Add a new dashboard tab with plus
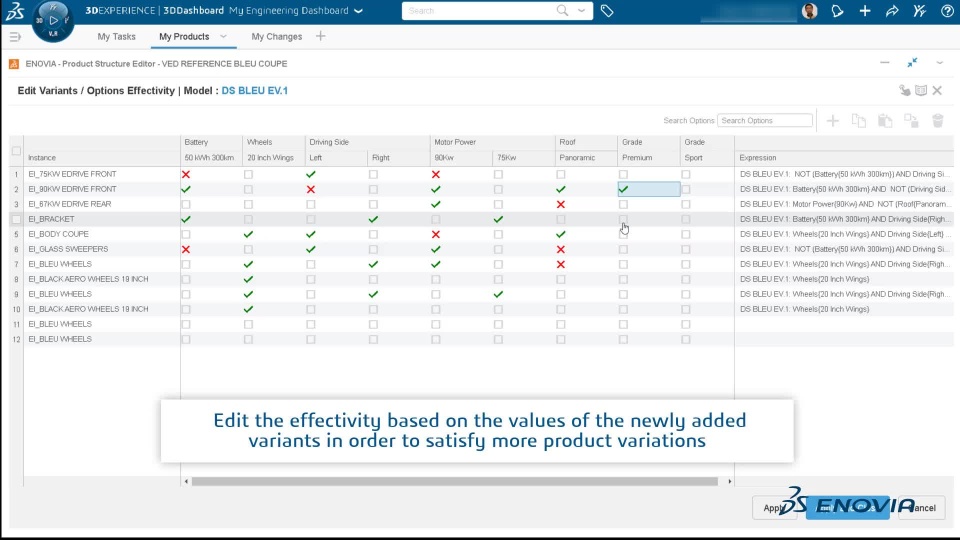This screenshot has height=540, width=960. click(x=320, y=36)
